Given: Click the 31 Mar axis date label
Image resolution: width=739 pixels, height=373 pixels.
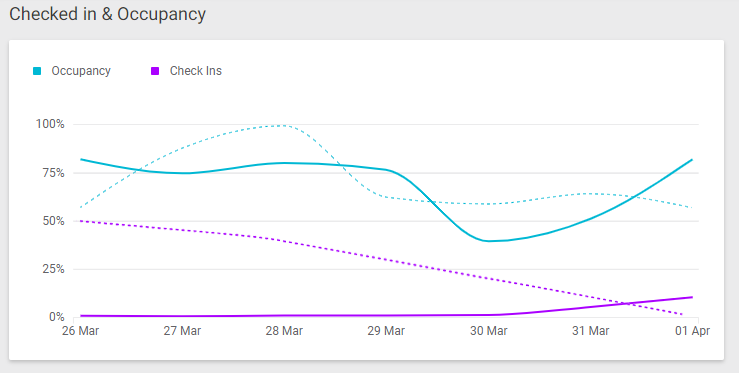Looking at the screenshot, I should [591, 331].
